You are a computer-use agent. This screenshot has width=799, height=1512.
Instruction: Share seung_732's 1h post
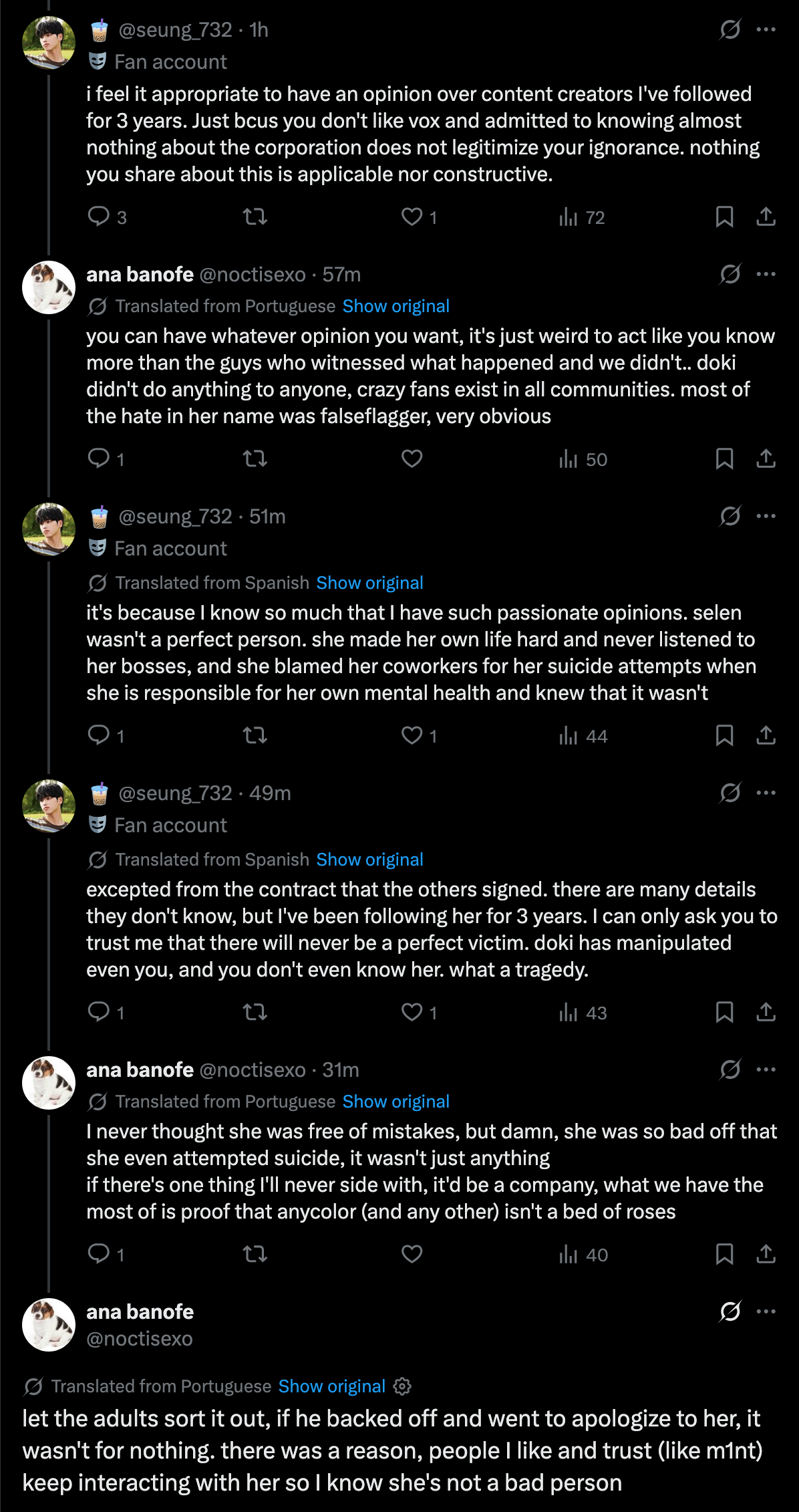click(766, 217)
